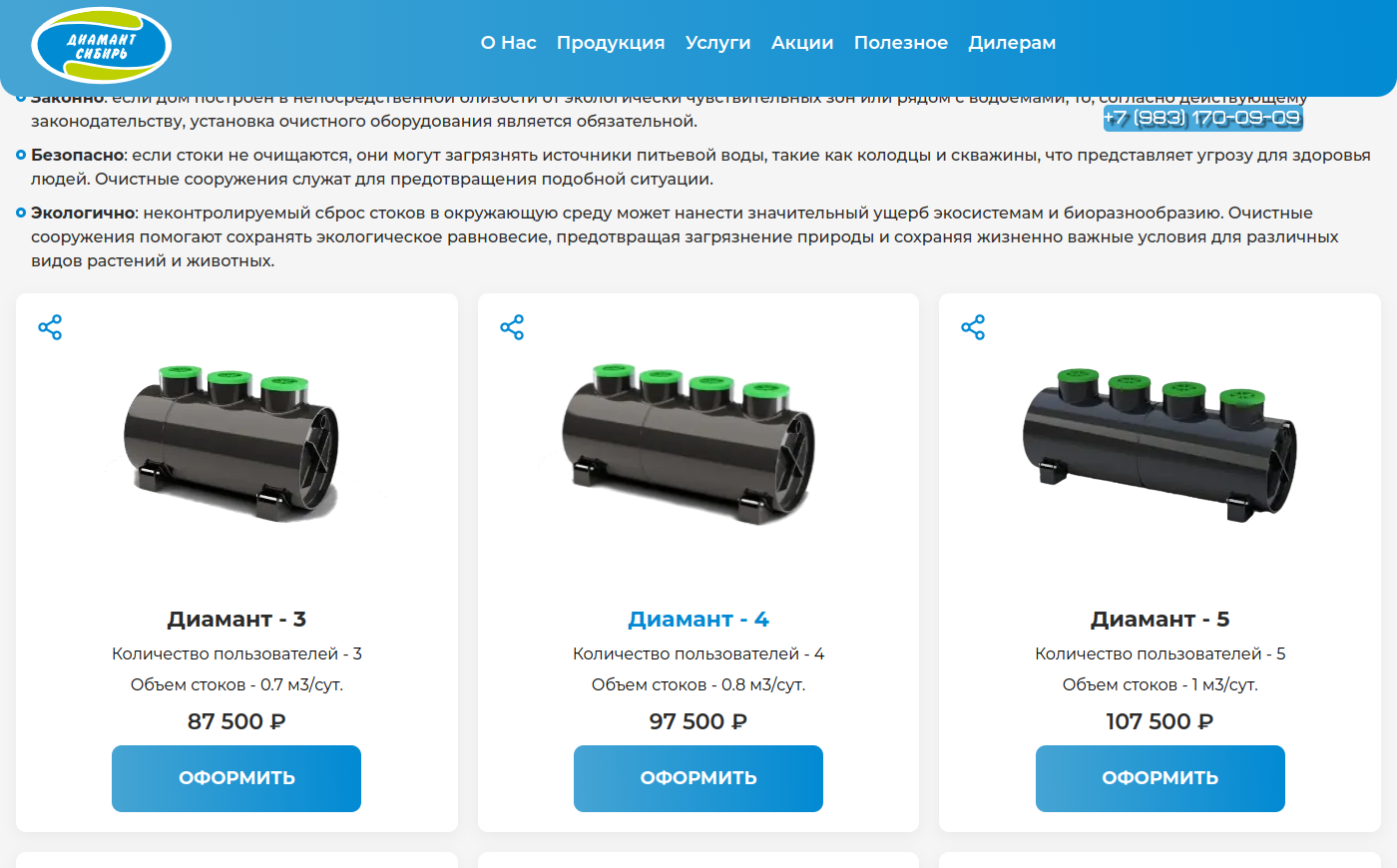Share the Диамант - 3 product card
Viewport: 1397px width, 868px height.
50,327
